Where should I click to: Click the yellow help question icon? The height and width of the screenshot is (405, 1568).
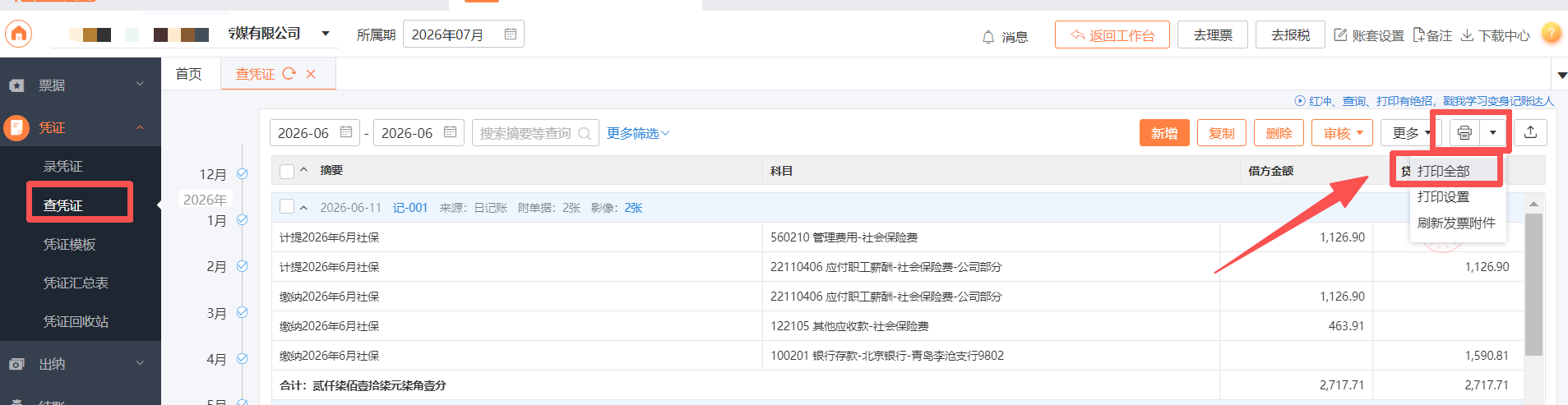[x=1551, y=34]
